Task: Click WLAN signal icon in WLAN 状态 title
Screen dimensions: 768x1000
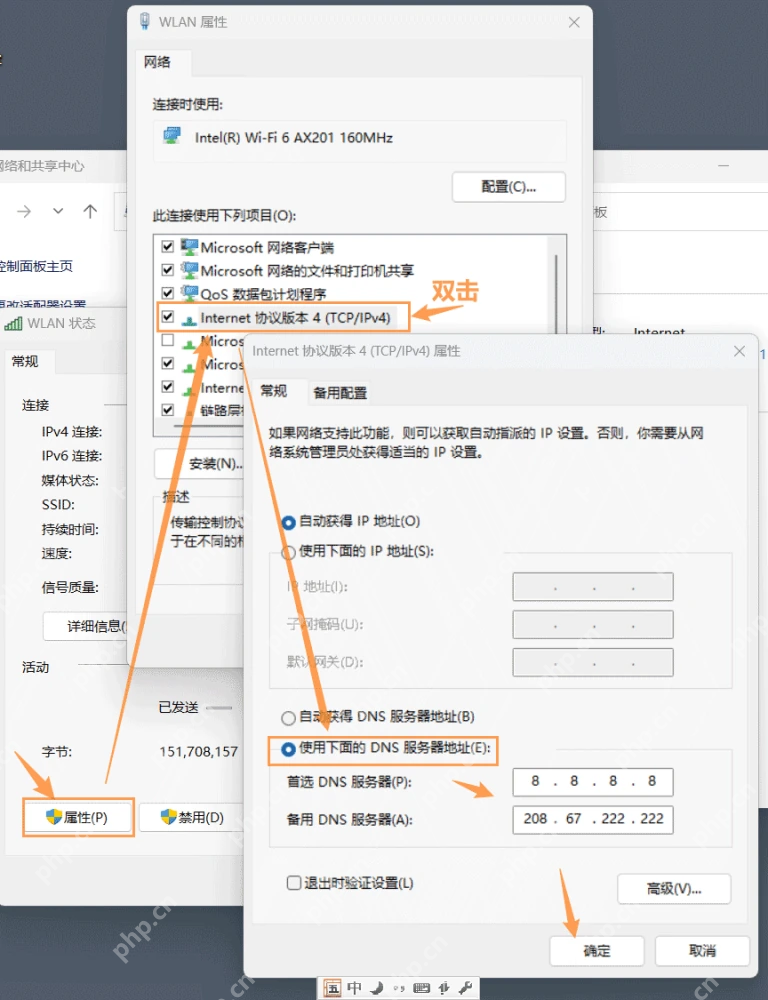Action: pos(13,323)
